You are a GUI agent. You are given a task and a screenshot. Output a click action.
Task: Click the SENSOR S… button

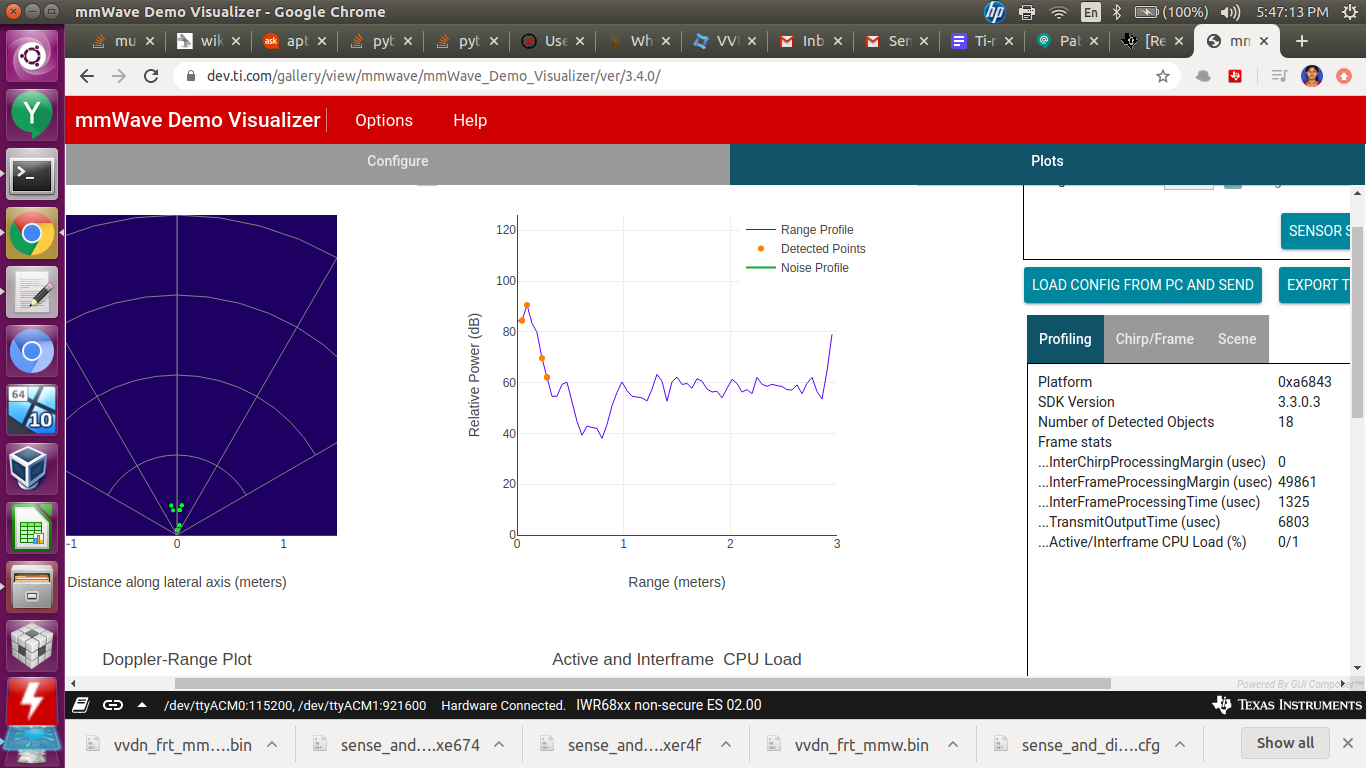(x=1316, y=231)
